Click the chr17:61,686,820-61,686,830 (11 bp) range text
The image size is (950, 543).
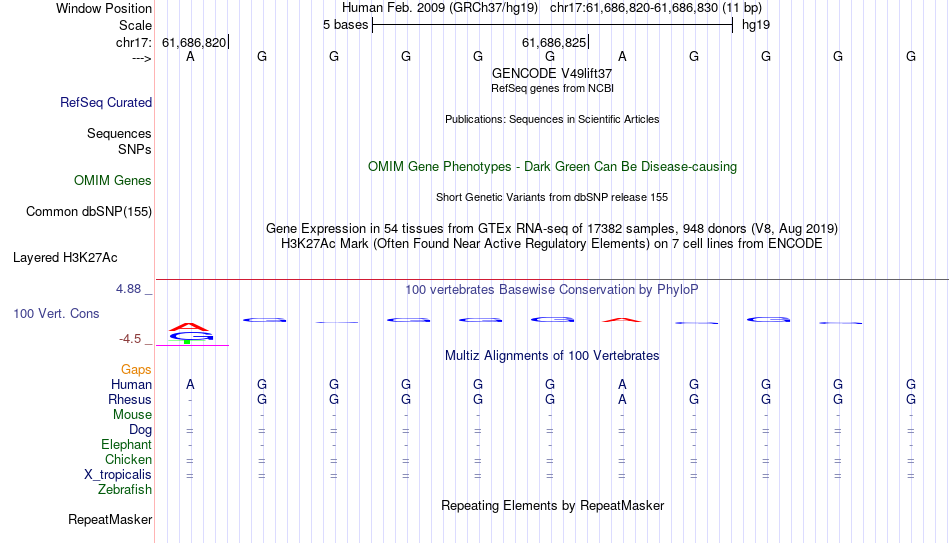656,8
